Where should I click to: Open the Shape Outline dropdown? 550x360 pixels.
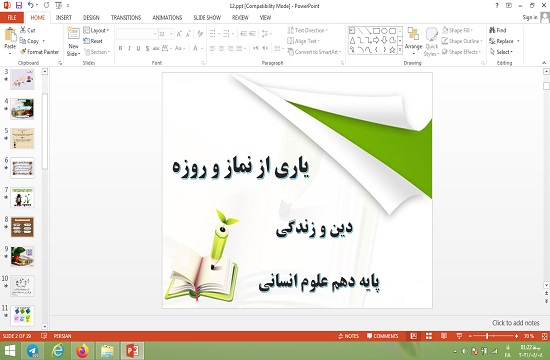[462, 41]
